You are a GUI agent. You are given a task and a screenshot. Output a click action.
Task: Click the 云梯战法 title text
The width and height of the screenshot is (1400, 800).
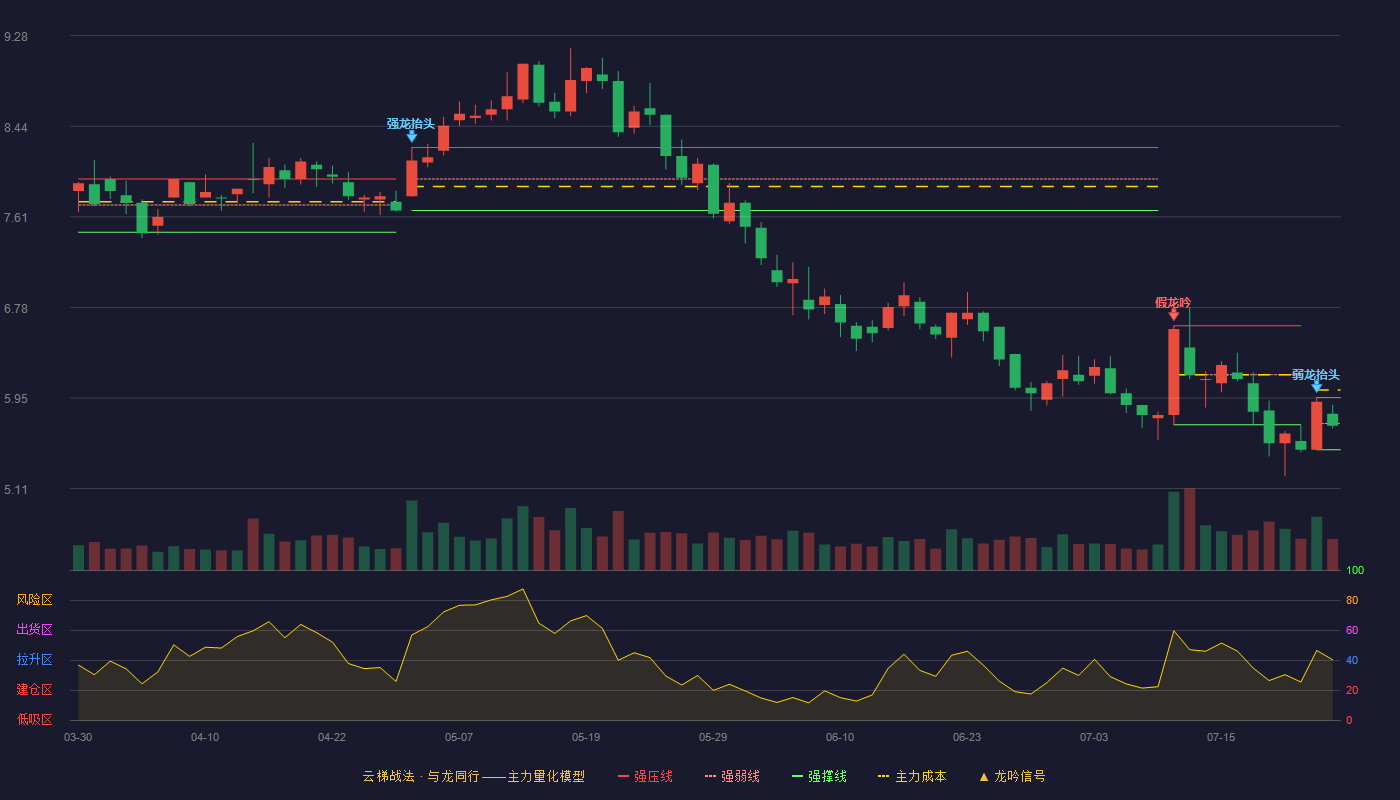[388, 776]
